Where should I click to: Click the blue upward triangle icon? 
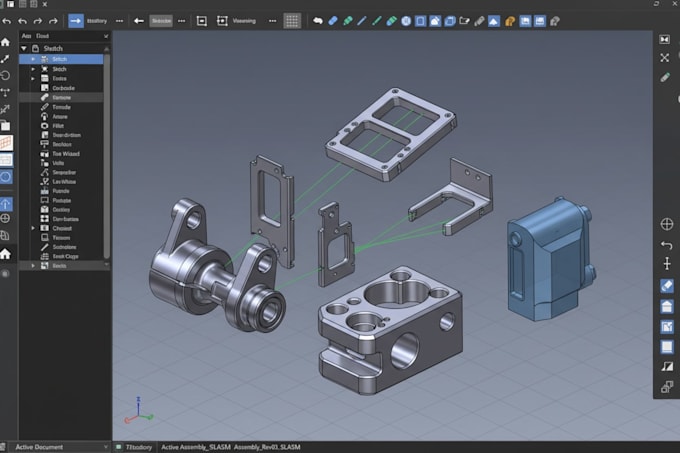(x=494, y=21)
